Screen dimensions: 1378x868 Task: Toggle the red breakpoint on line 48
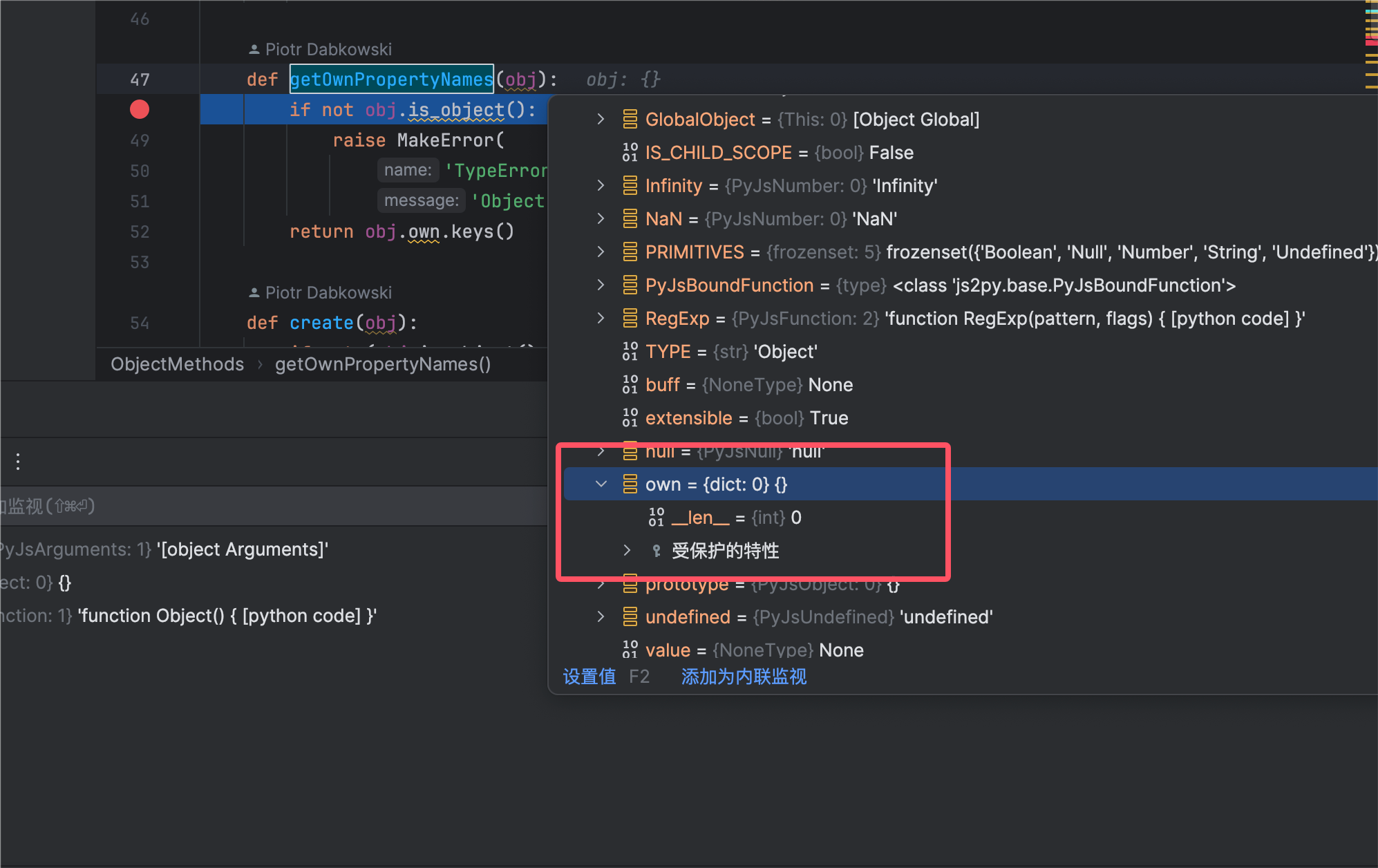[x=140, y=109]
